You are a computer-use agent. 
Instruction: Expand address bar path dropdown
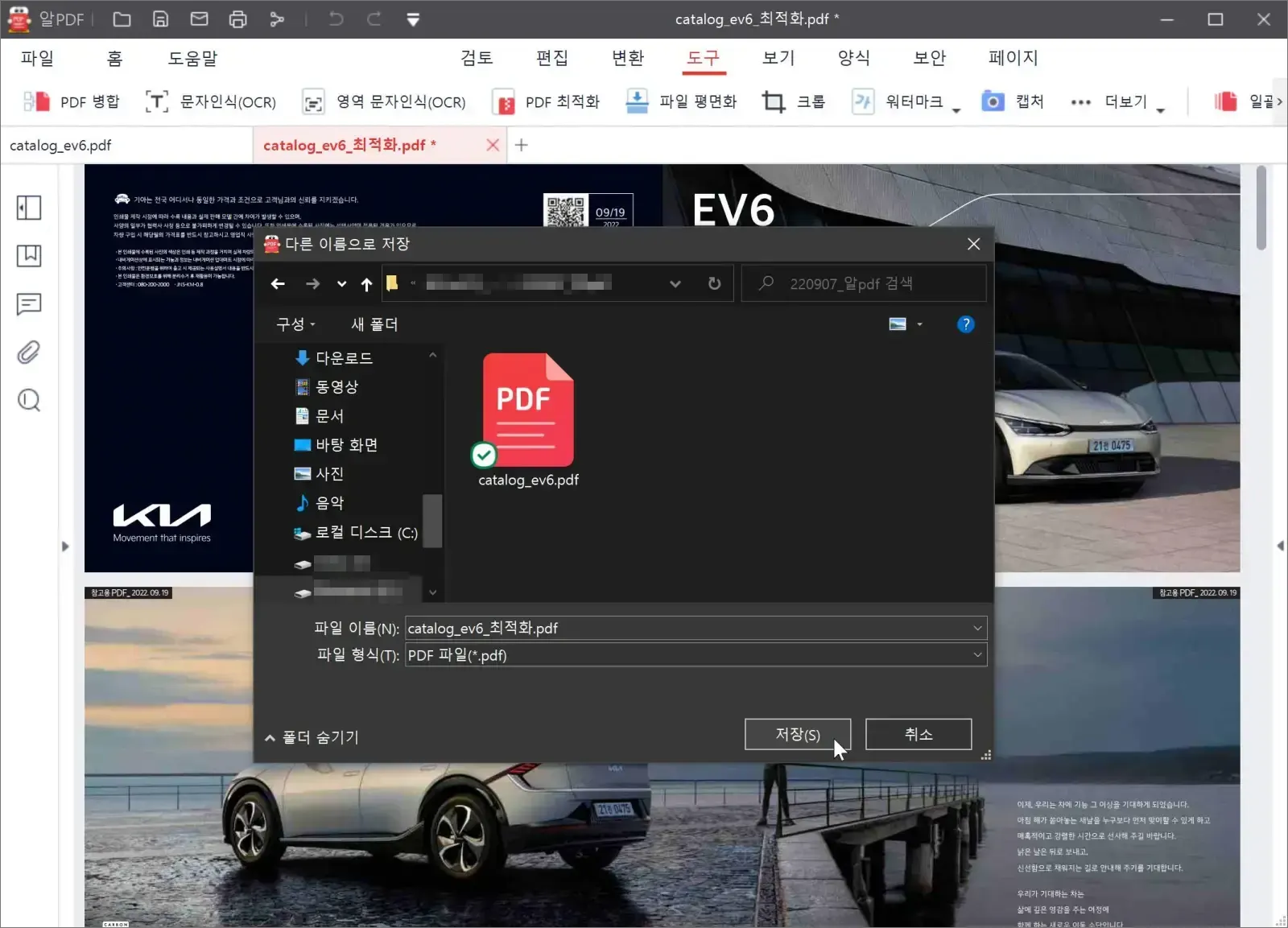pos(675,283)
